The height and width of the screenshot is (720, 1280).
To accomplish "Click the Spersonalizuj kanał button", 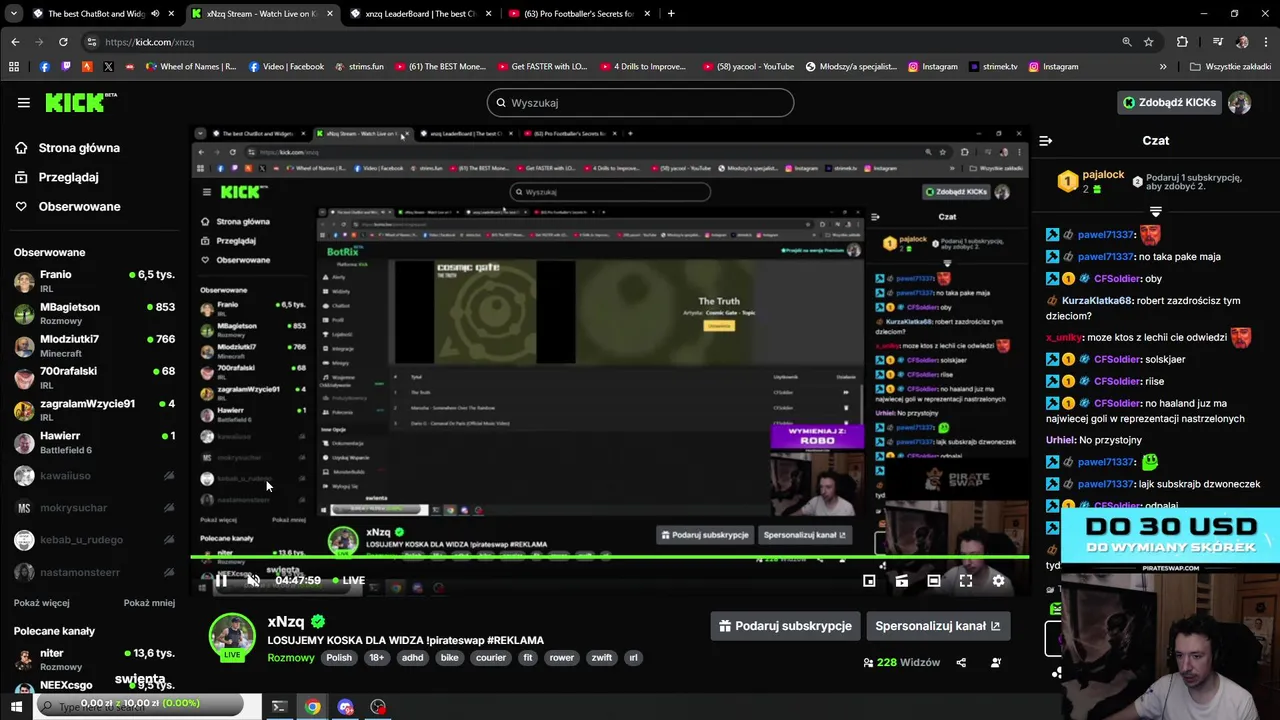I will (x=937, y=626).
